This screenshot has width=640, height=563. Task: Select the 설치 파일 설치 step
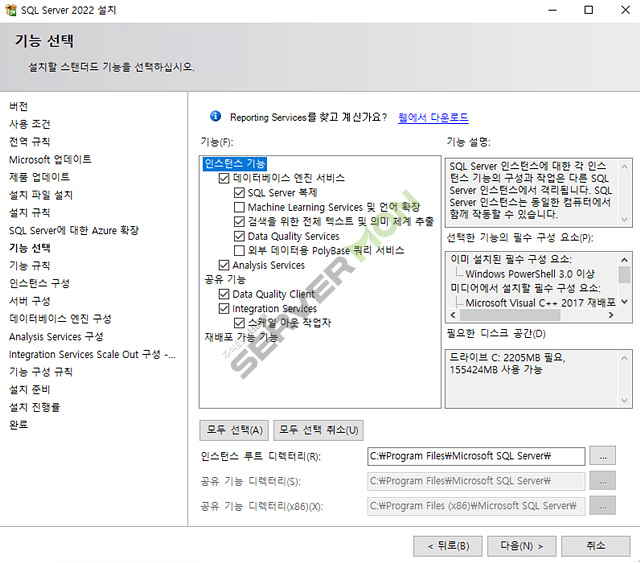point(41,195)
